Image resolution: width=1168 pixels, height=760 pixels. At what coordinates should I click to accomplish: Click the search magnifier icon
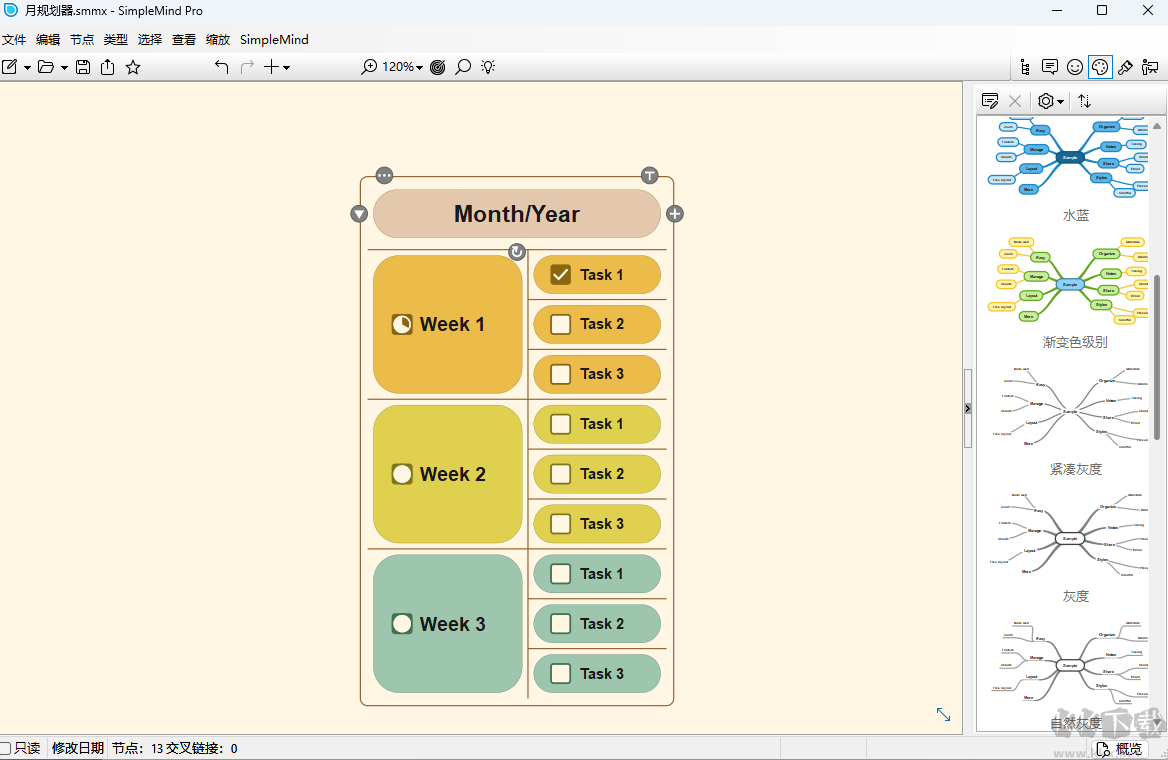coord(462,67)
